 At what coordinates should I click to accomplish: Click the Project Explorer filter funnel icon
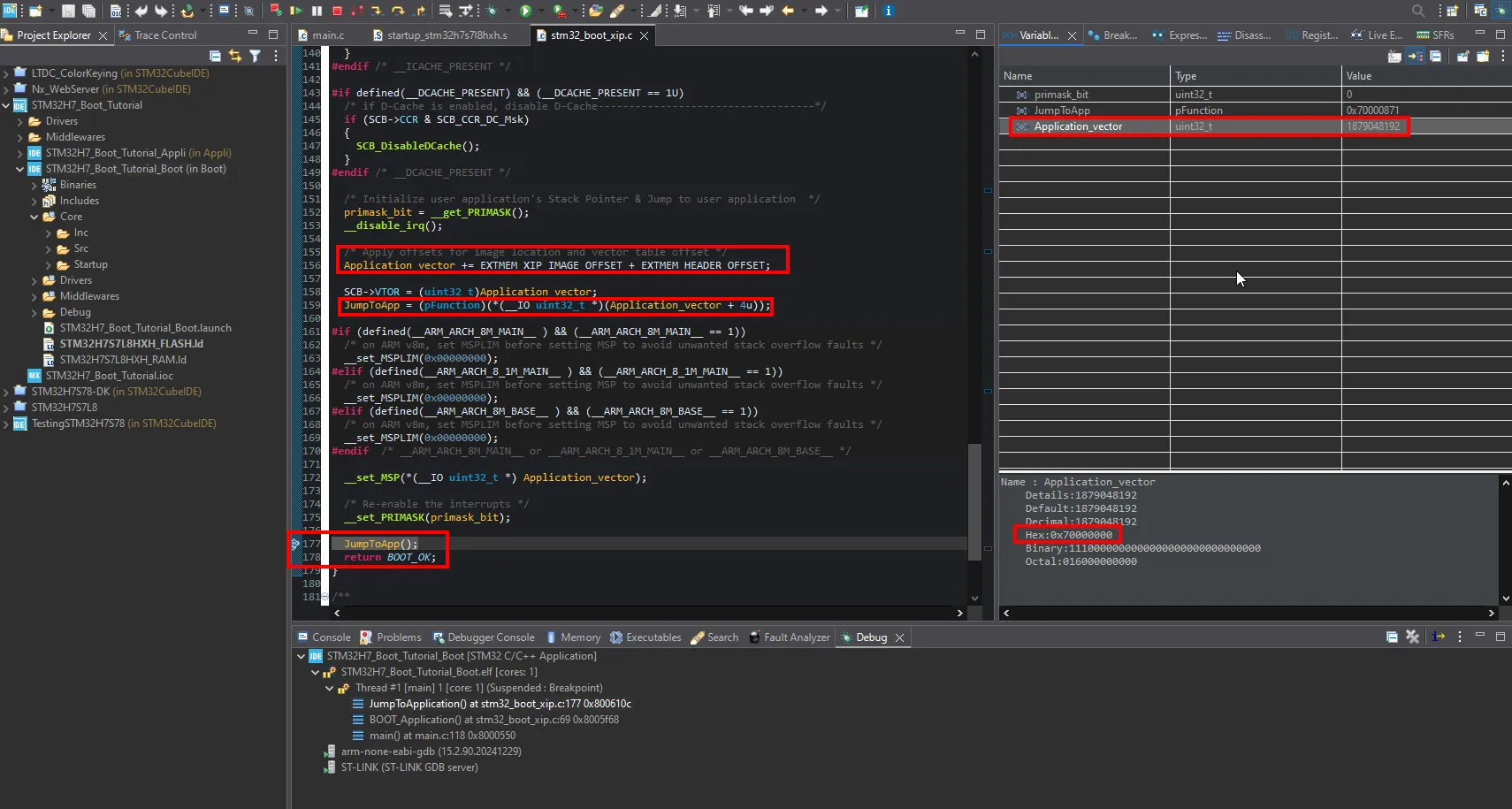coord(255,56)
